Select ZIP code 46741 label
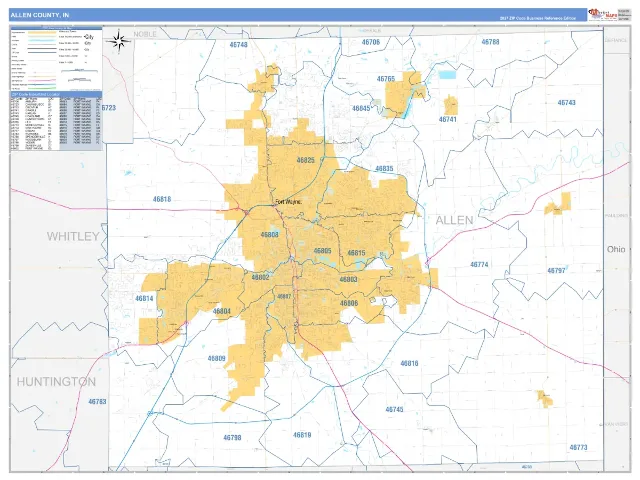The height and width of the screenshot is (480, 640). pos(447,119)
